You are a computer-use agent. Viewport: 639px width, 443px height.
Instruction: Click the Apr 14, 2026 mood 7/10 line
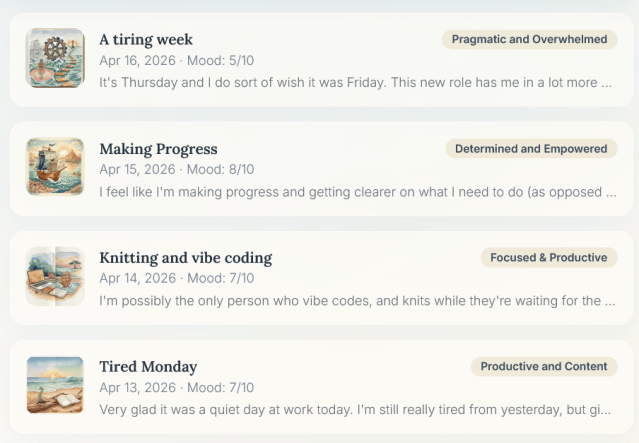[176, 279]
